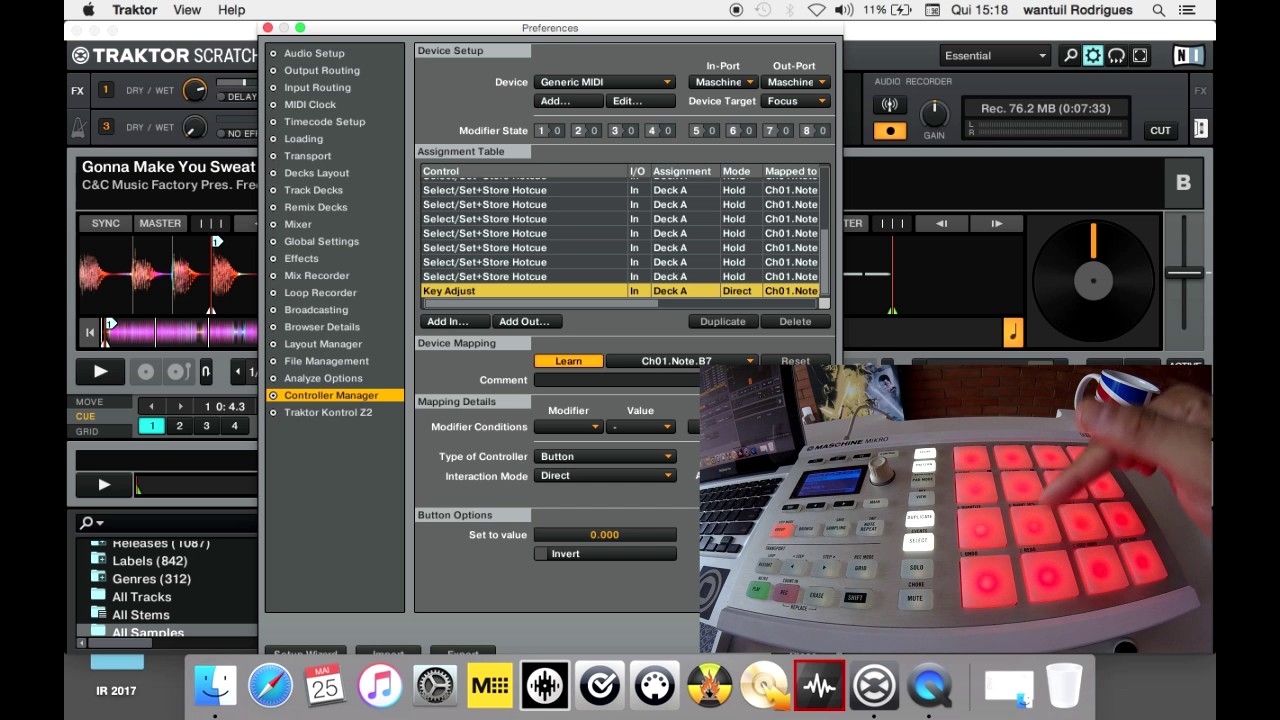Toggle the headphones cruise mode icon
Image resolution: width=1280 pixels, height=720 pixels.
(1116, 56)
